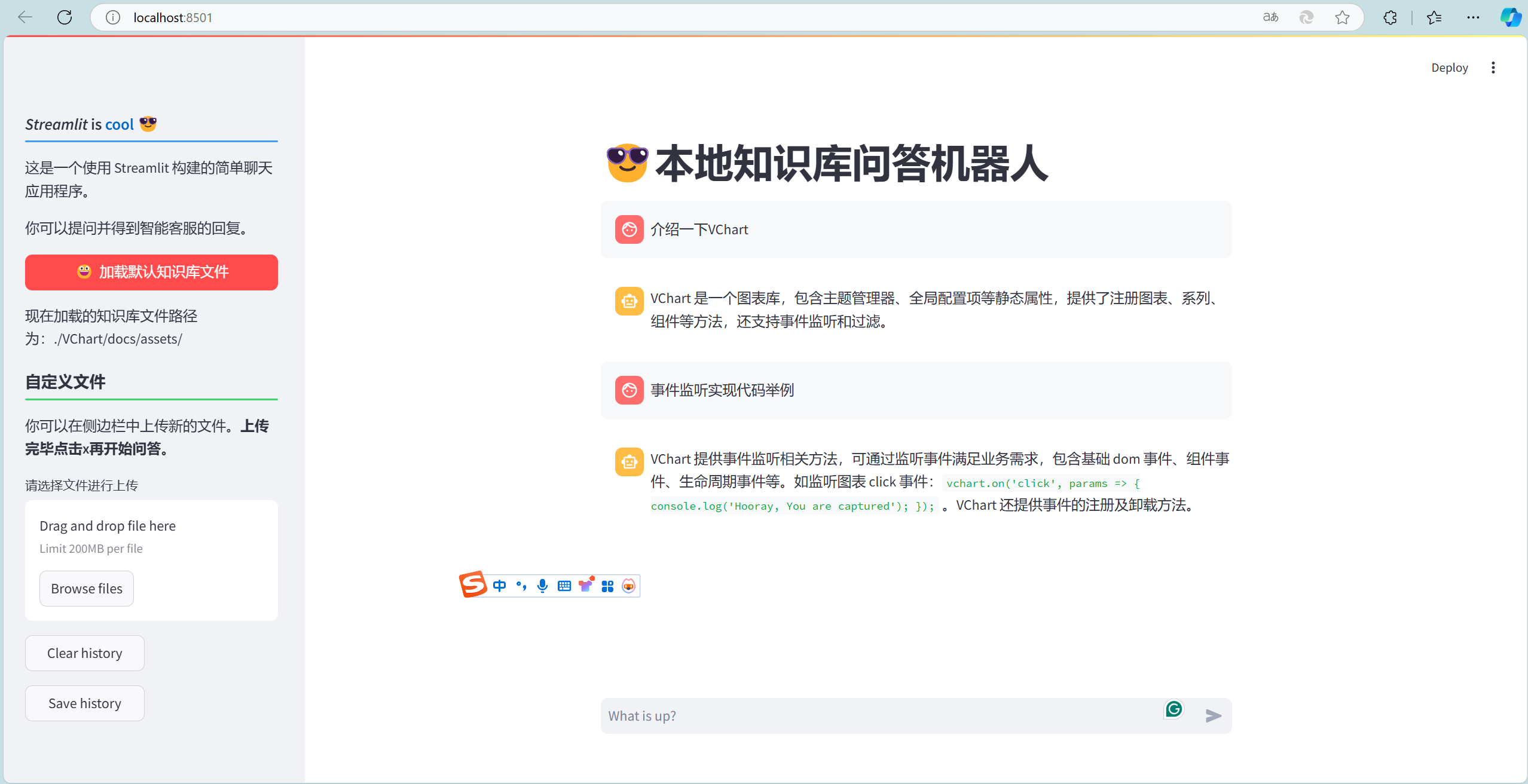Click the Sogou AI assistant mascot icon
This screenshot has width=1528, height=784.
click(x=628, y=586)
